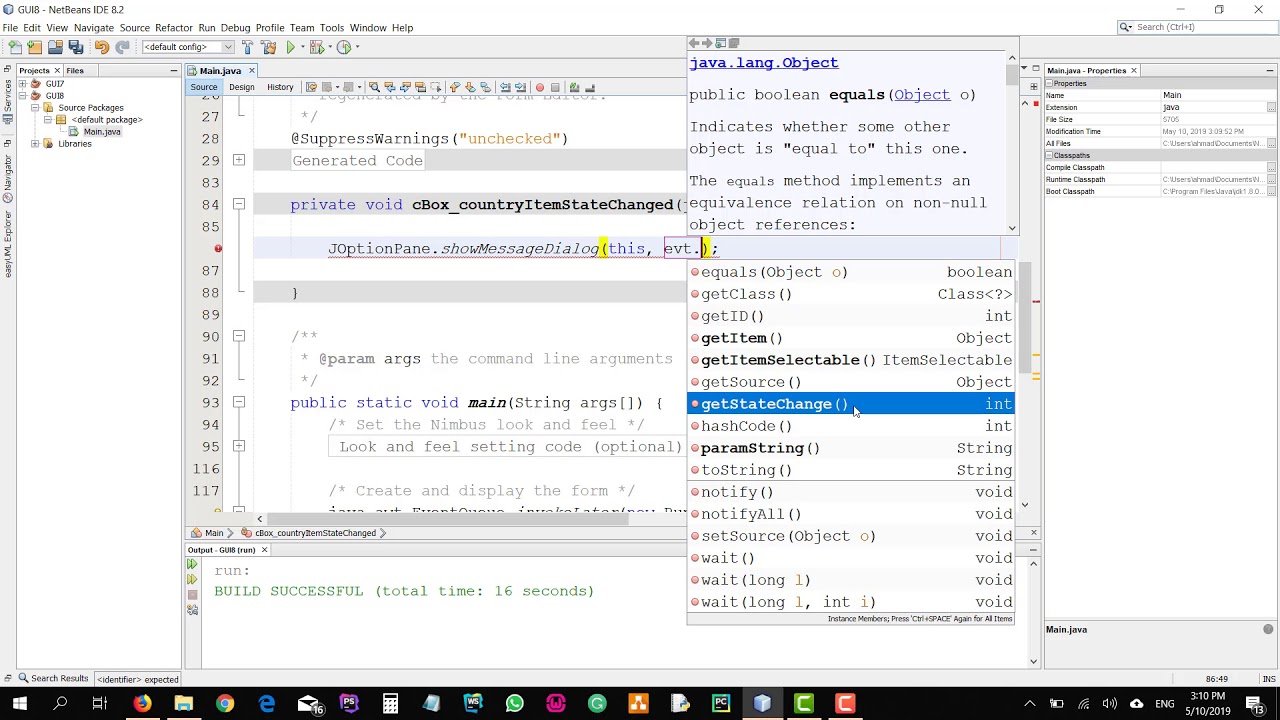This screenshot has width=1280, height=720.
Task: Switch editor to Design view
Action: 241,87
